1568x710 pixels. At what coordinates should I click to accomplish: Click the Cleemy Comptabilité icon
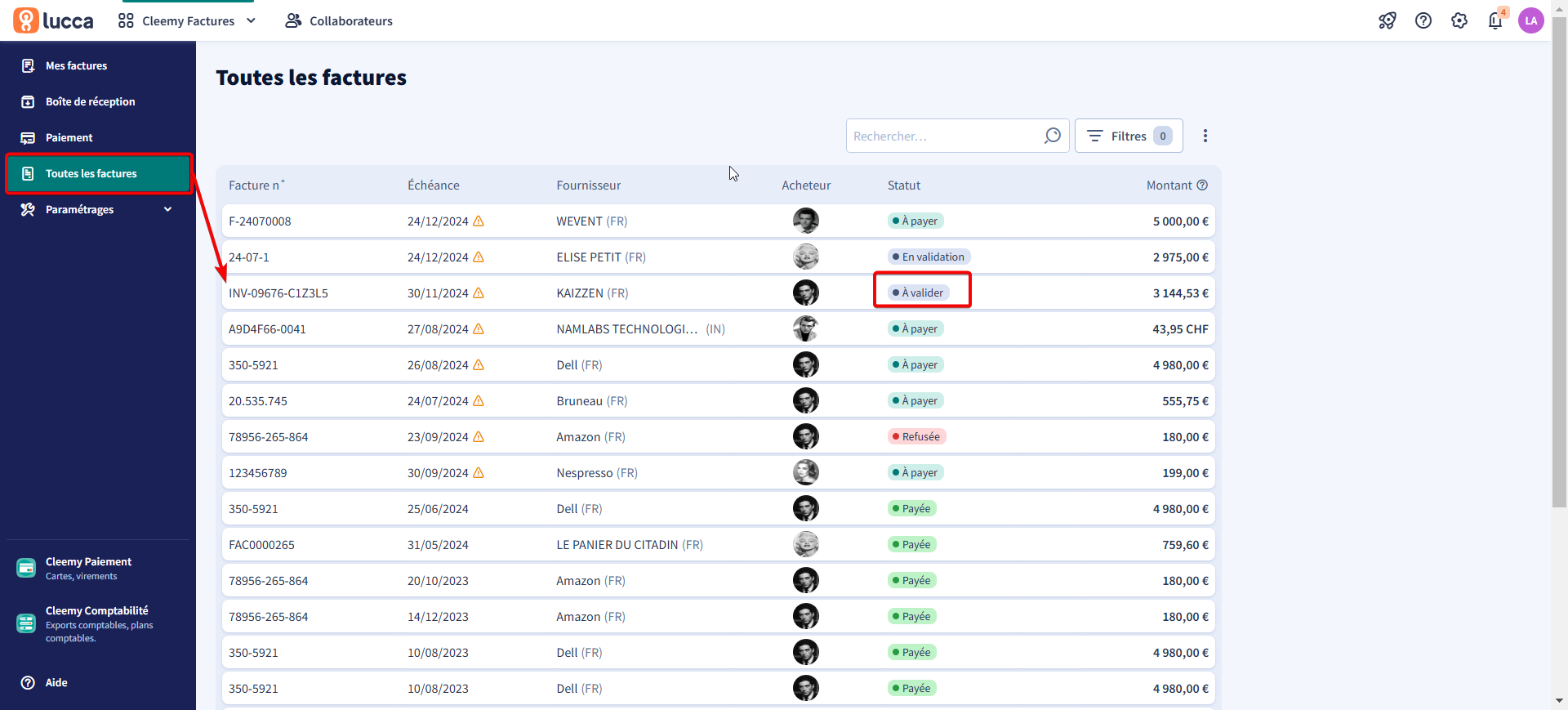(x=26, y=623)
